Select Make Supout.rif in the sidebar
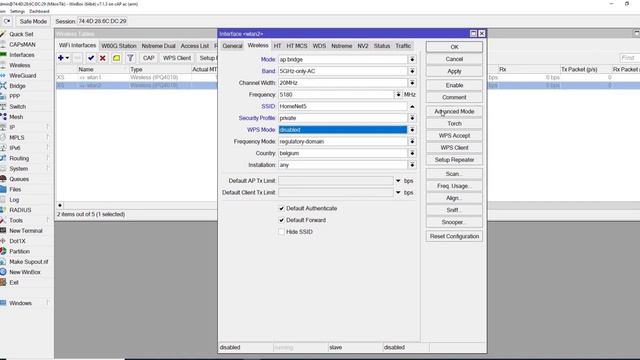The height and width of the screenshot is (360, 640). point(29,262)
